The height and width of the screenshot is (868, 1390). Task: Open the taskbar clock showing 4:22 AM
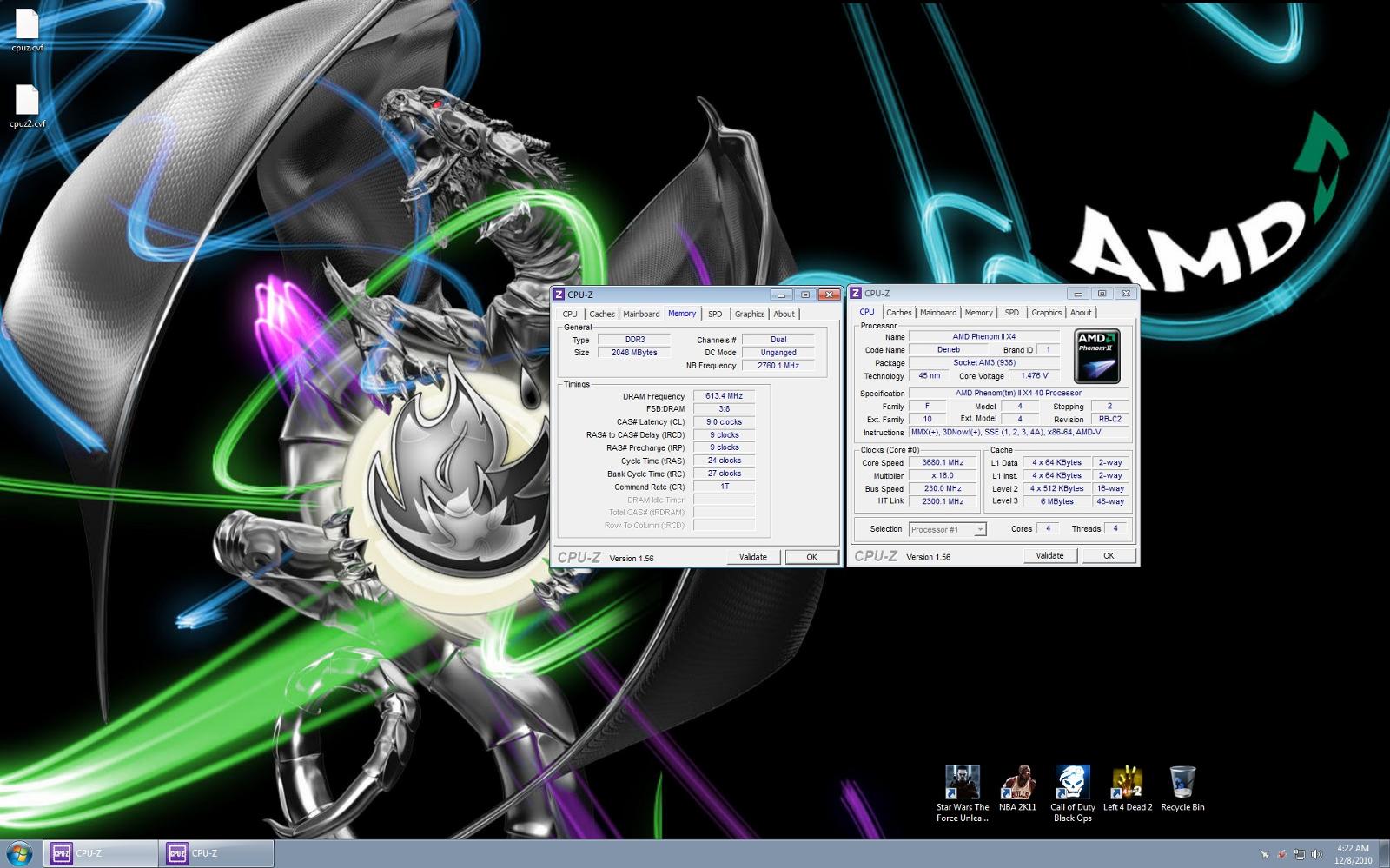pyautogui.click(x=1353, y=854)
